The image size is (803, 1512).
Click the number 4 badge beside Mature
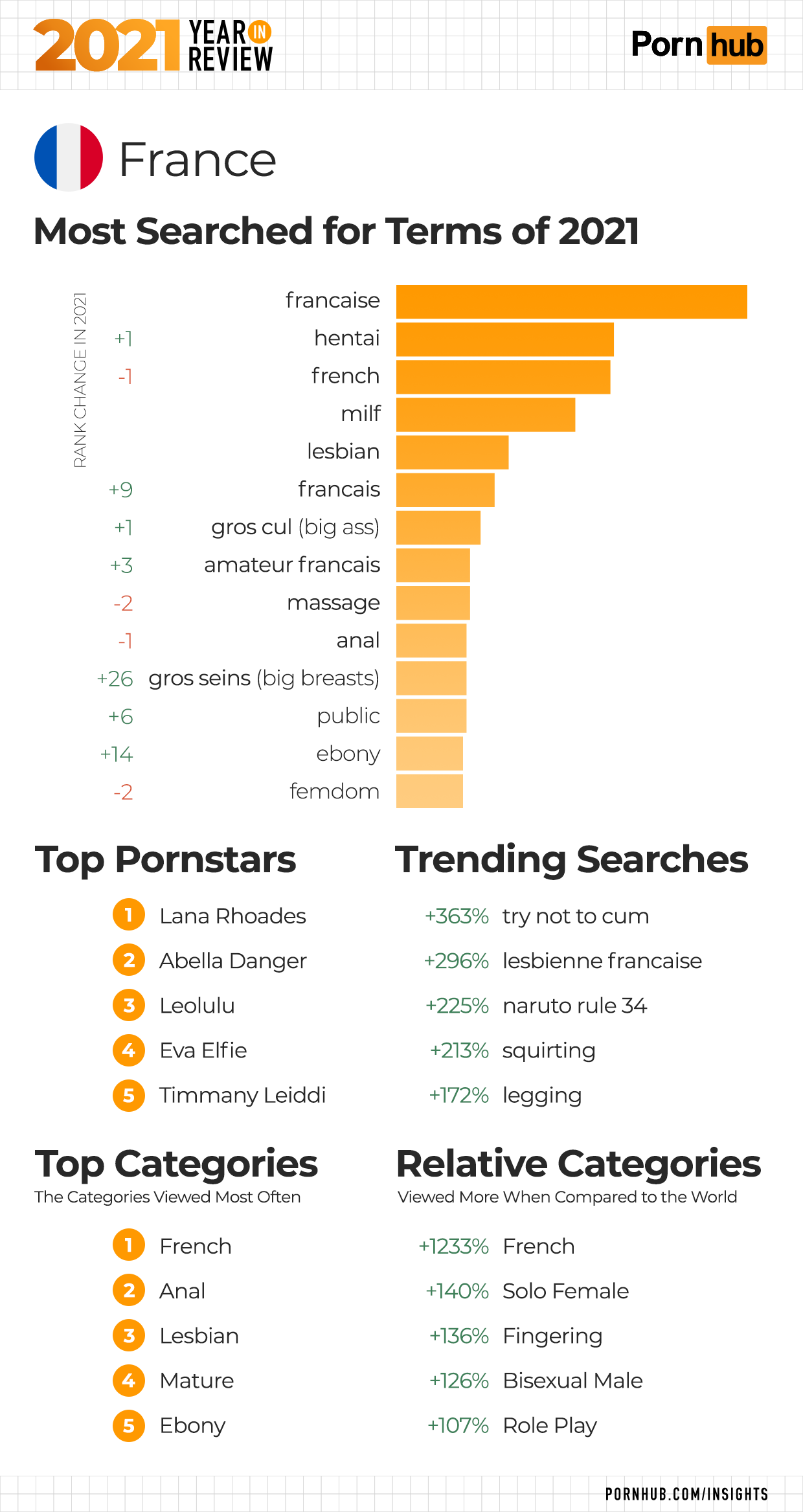(129, 1381)
